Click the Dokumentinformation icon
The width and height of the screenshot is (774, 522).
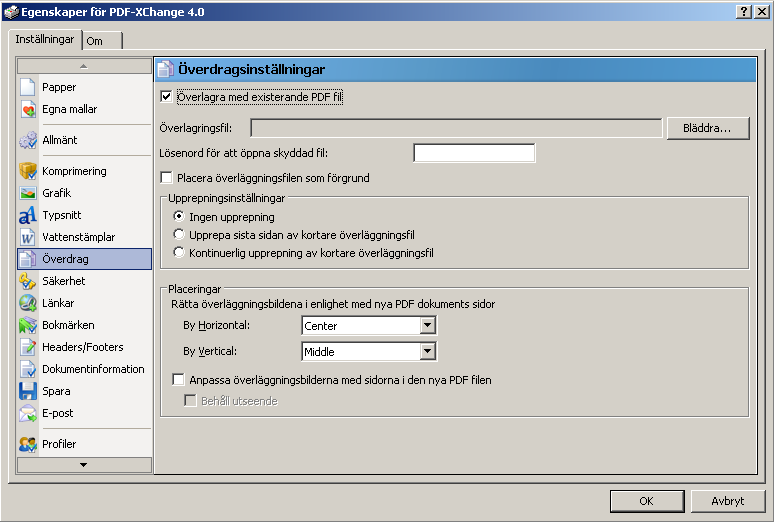click(x=28, y=369)
